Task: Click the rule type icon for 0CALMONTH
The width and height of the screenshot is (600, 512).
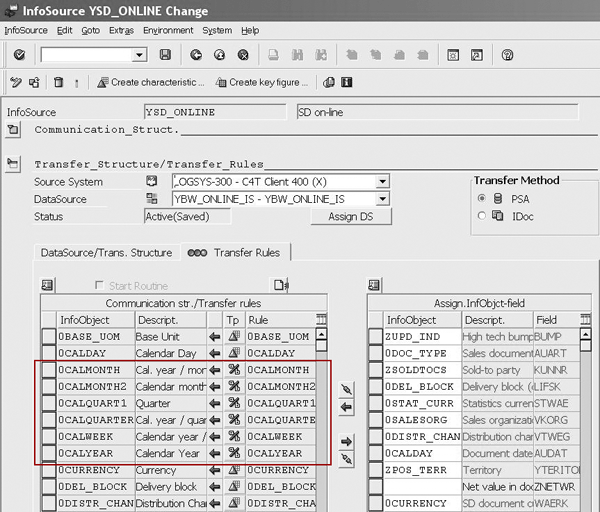Action: click(x=234, y=369)
